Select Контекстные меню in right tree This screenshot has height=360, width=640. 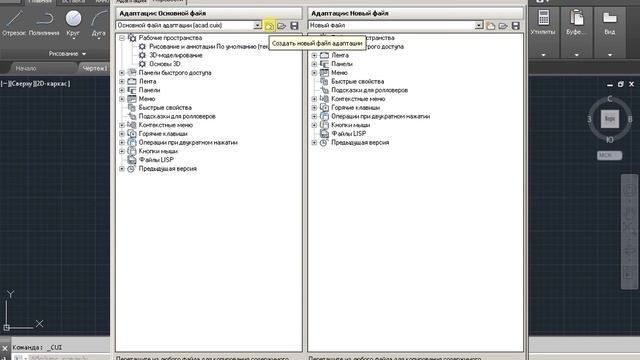pos(358,99)
